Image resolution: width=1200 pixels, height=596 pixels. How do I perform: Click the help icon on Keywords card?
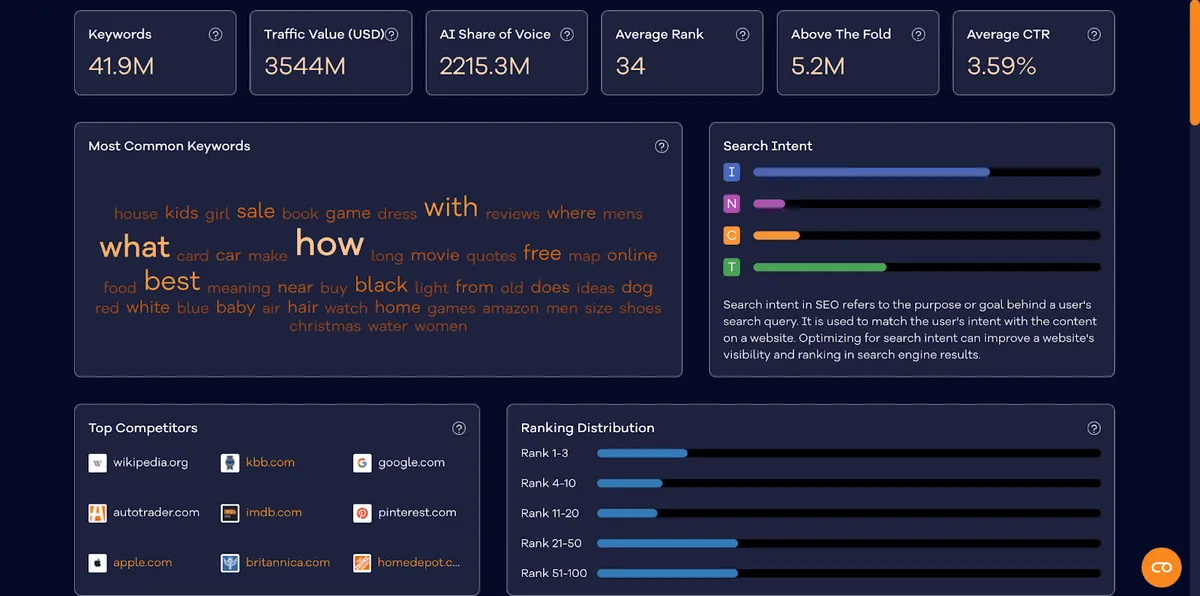pos(215,34)
